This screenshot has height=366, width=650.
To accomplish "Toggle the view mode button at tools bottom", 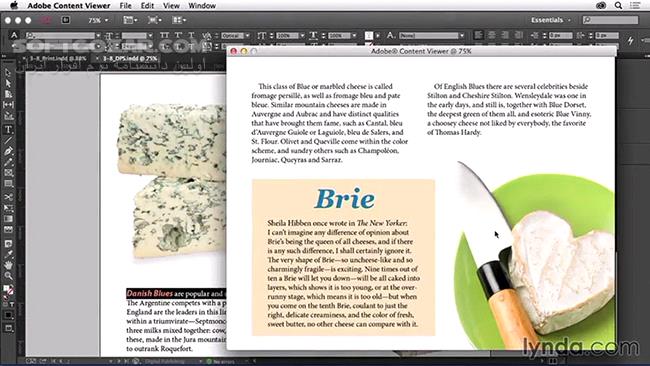I will click(x=8, y=329).
